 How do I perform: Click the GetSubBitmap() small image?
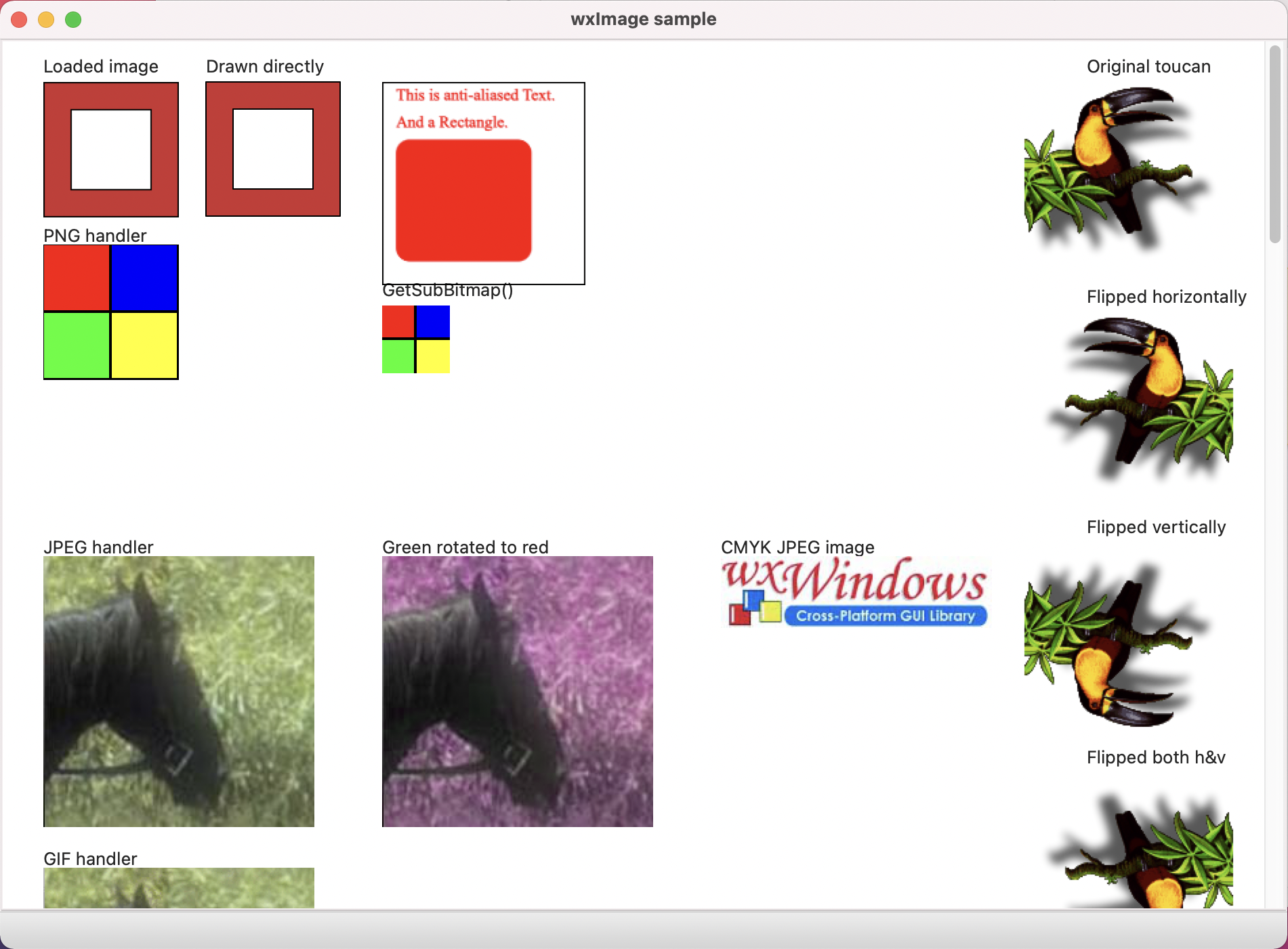point(415,339)
